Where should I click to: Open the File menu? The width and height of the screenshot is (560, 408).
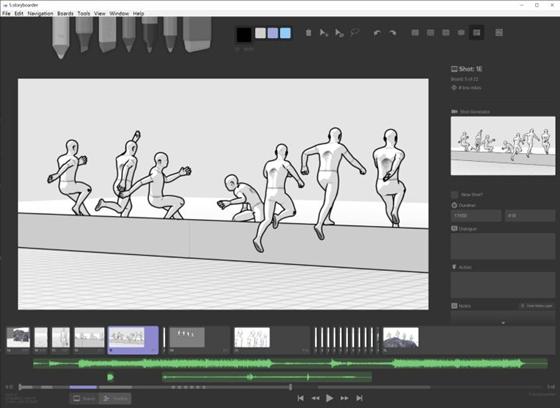point(6,14)
